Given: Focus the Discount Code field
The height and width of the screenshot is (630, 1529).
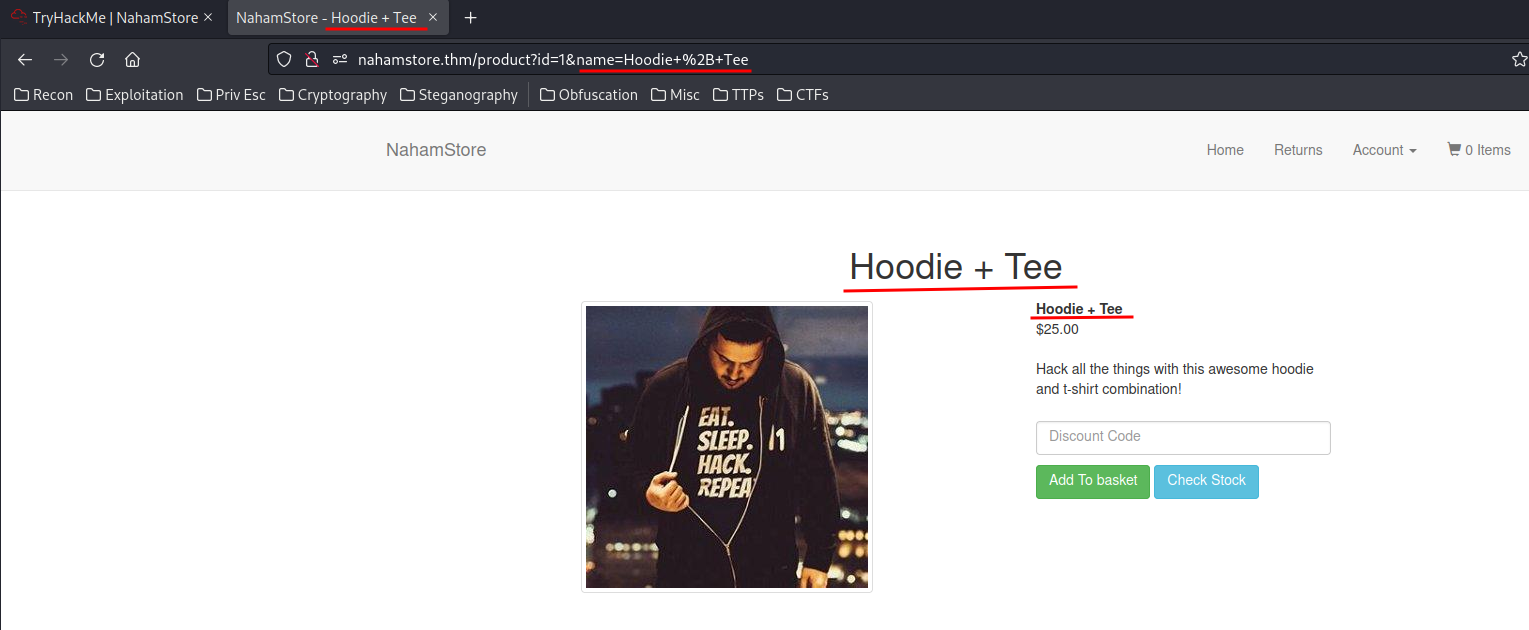Looking at the screenshot, I should pyautogui.click(x=1183, y=437).
